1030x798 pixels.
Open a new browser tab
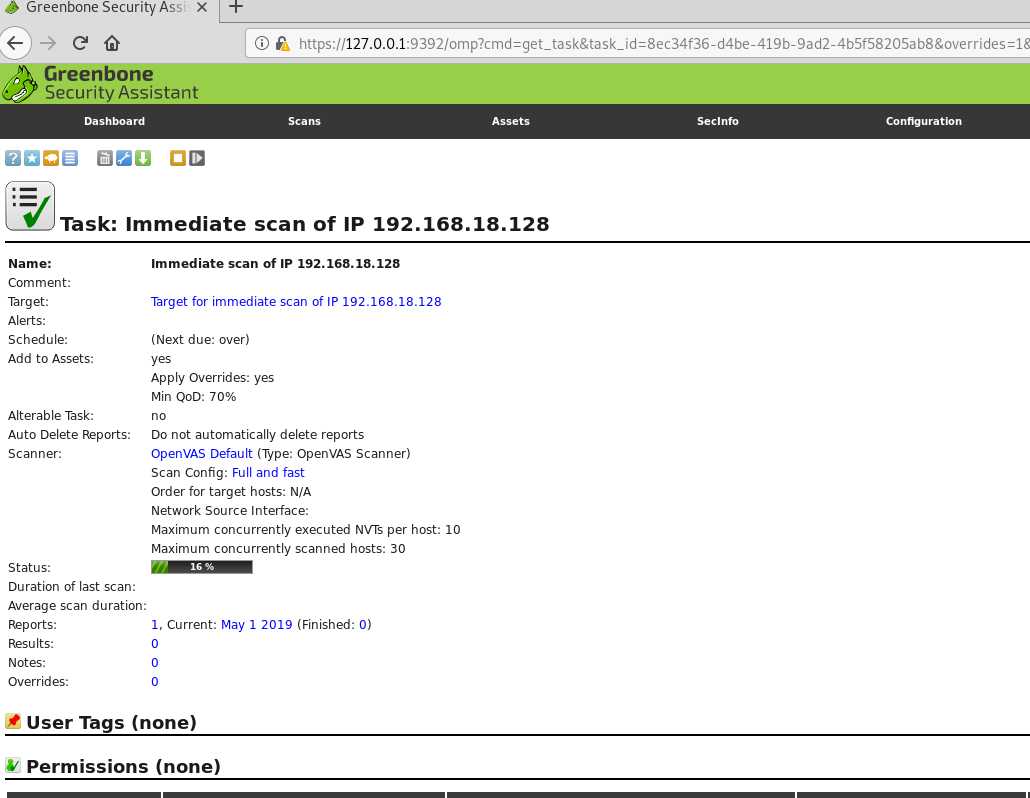[x=236, y=8]
